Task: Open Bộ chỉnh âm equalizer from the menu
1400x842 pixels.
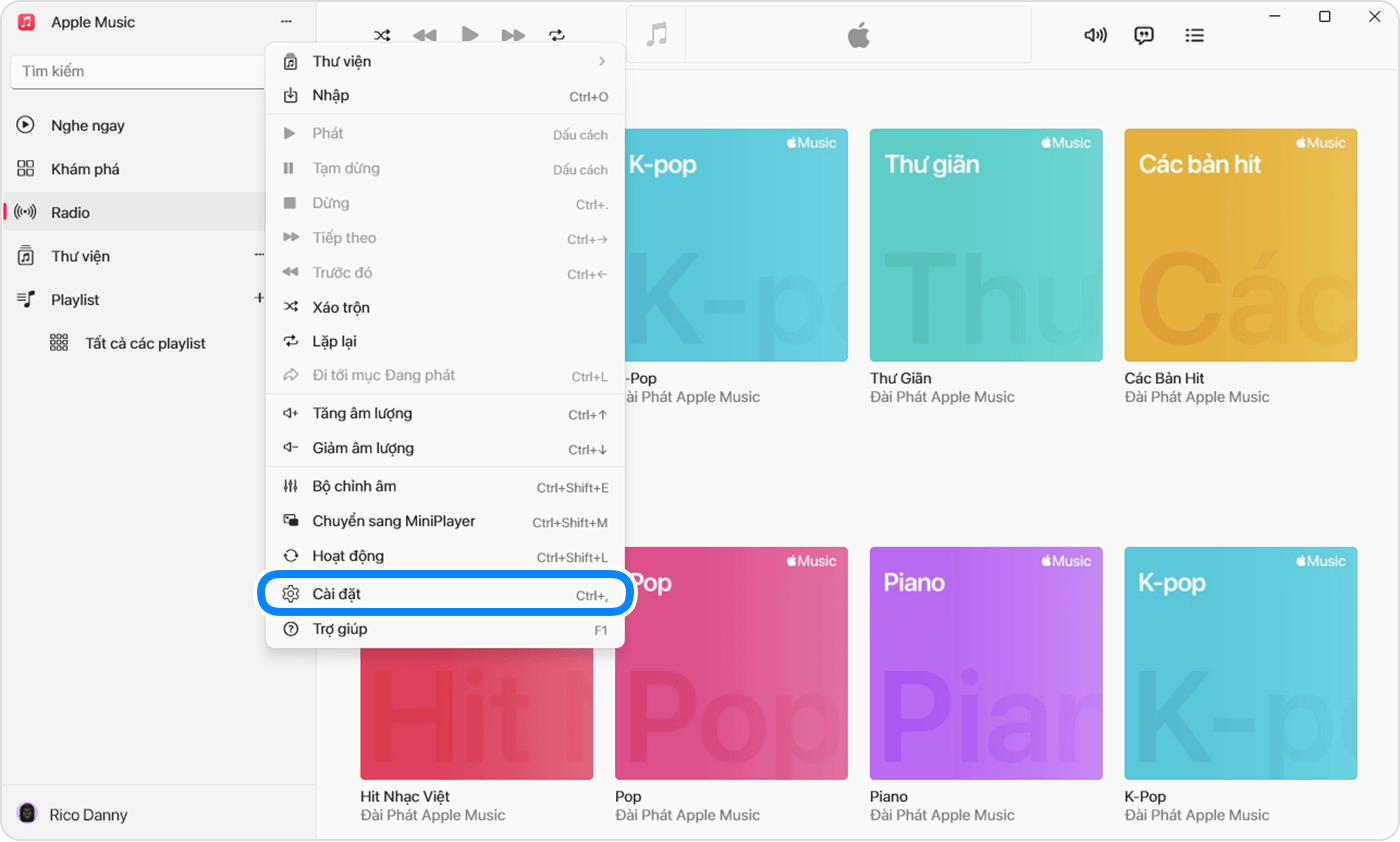Action: [445, 487]
